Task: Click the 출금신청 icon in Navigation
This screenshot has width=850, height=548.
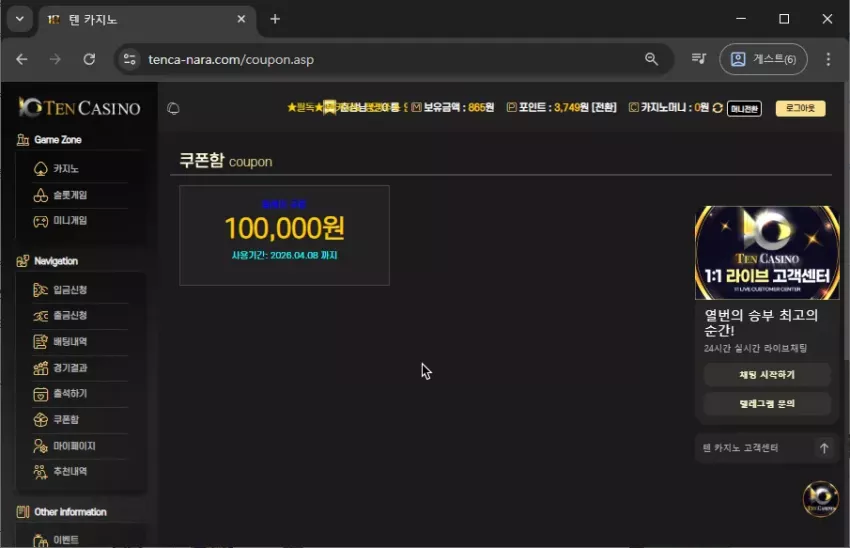Action: click(41, 316)
